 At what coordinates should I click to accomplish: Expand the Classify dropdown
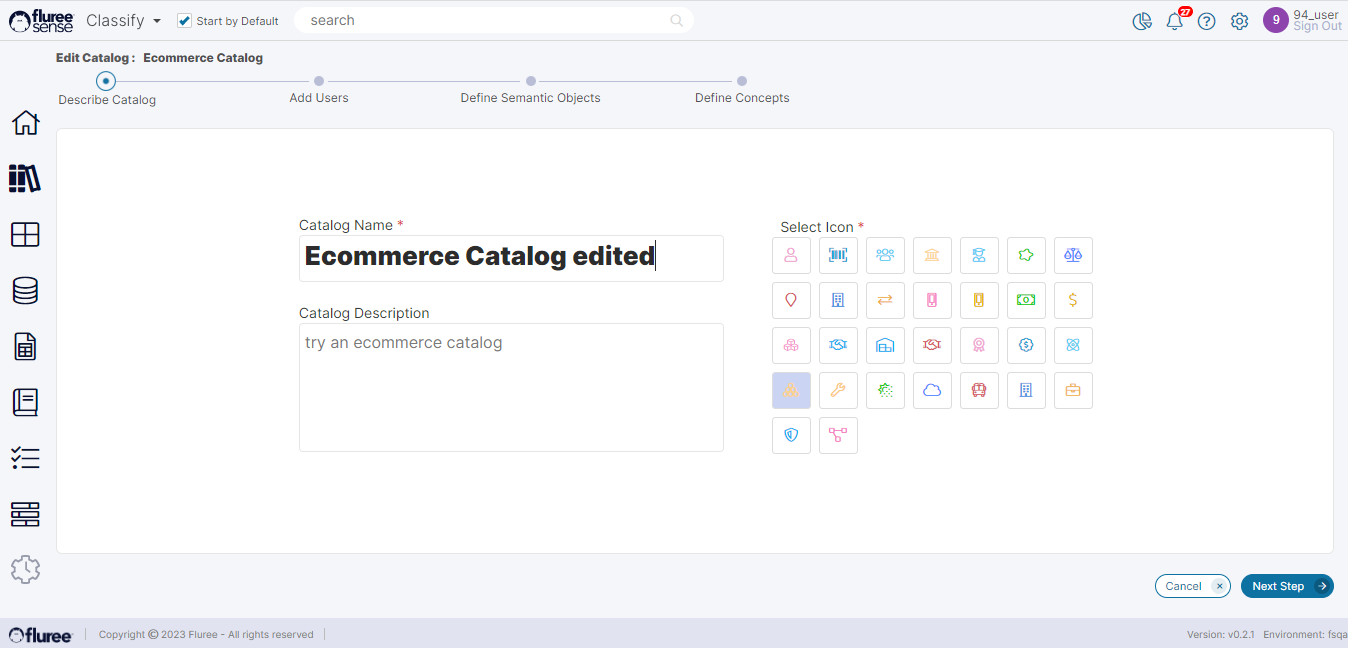point(124,21)
